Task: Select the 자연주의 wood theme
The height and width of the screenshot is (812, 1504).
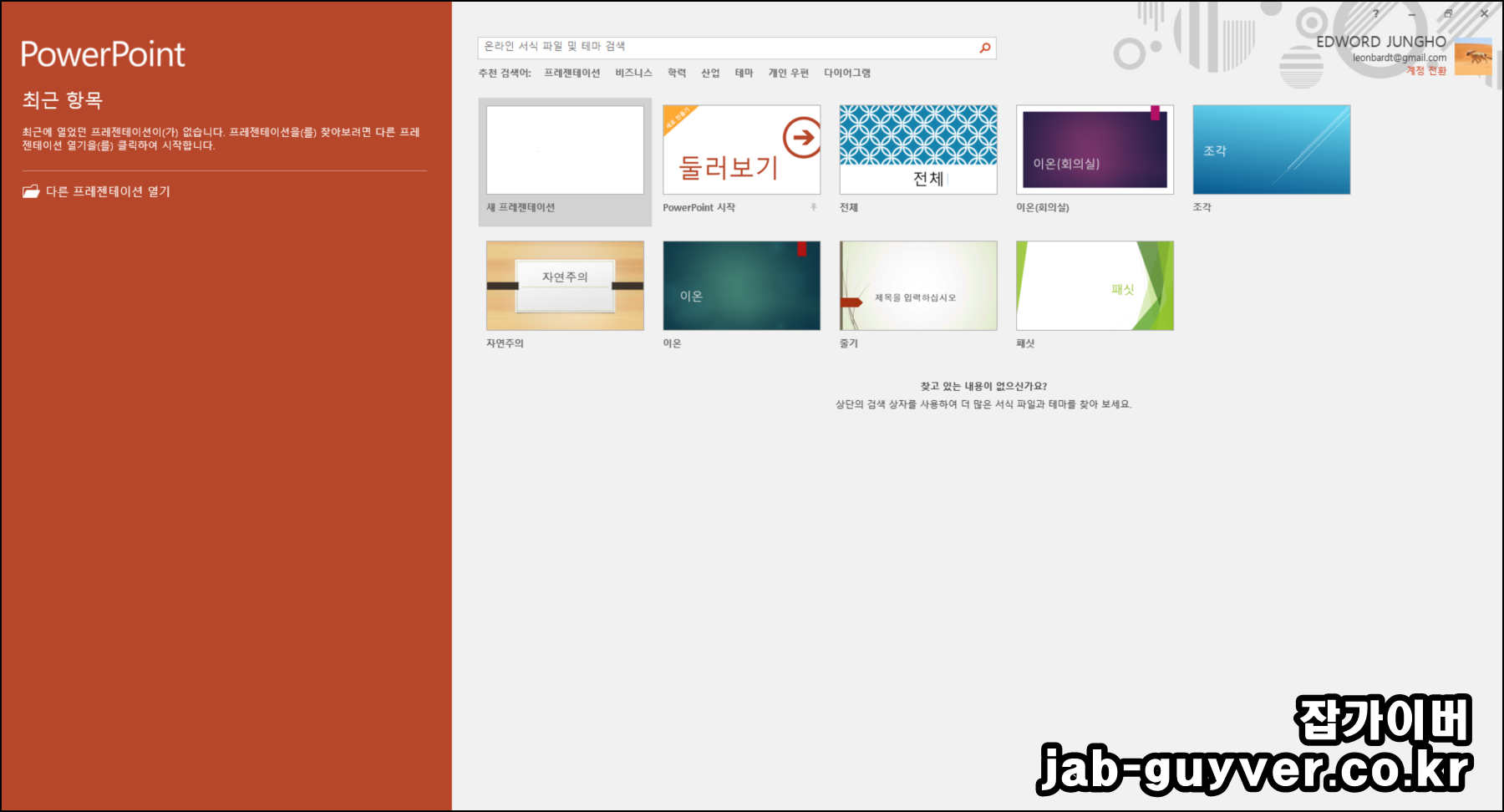Action: coord(565,286)
